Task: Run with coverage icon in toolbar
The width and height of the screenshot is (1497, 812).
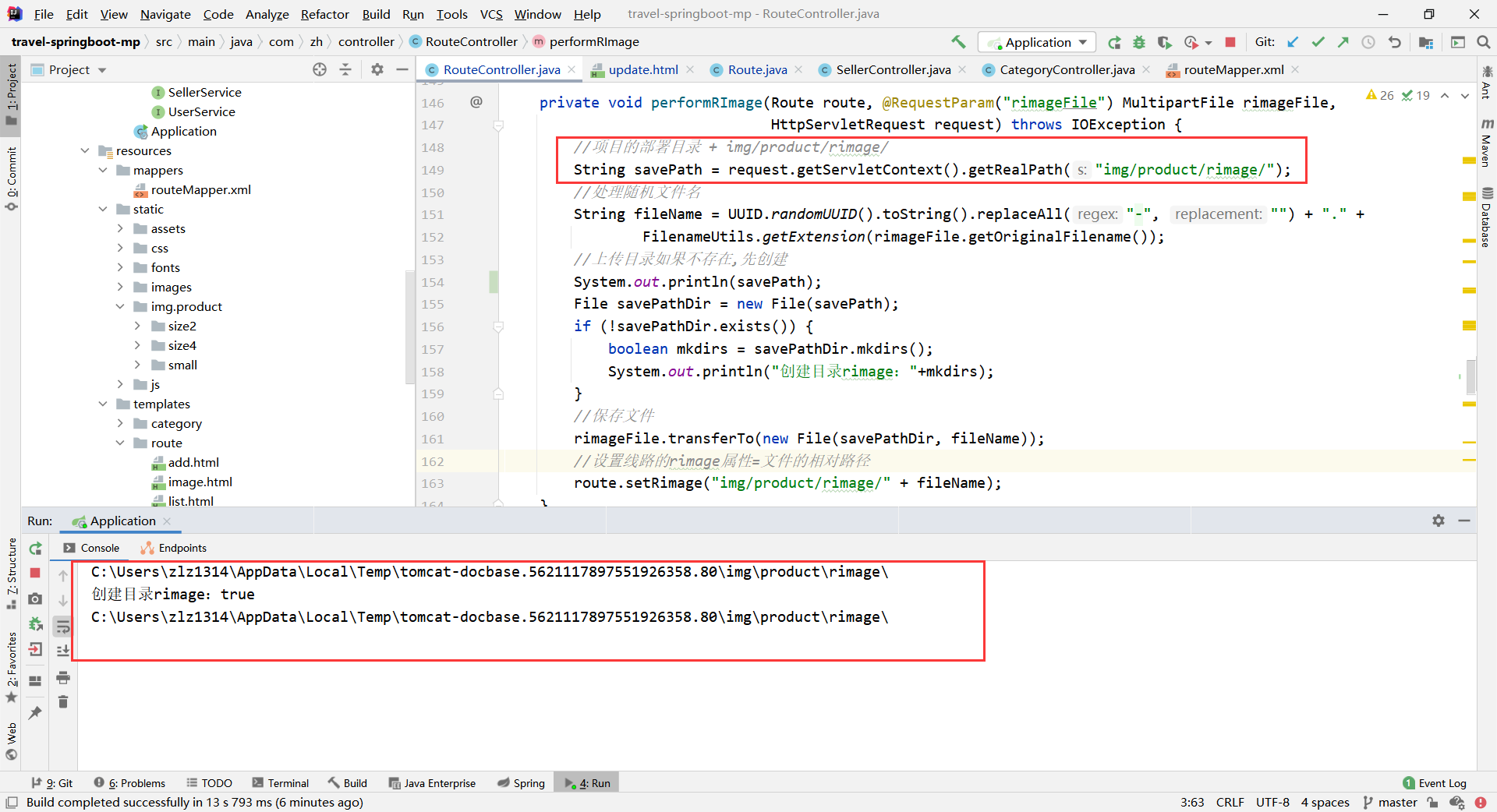Action: tap(1164, 42)
